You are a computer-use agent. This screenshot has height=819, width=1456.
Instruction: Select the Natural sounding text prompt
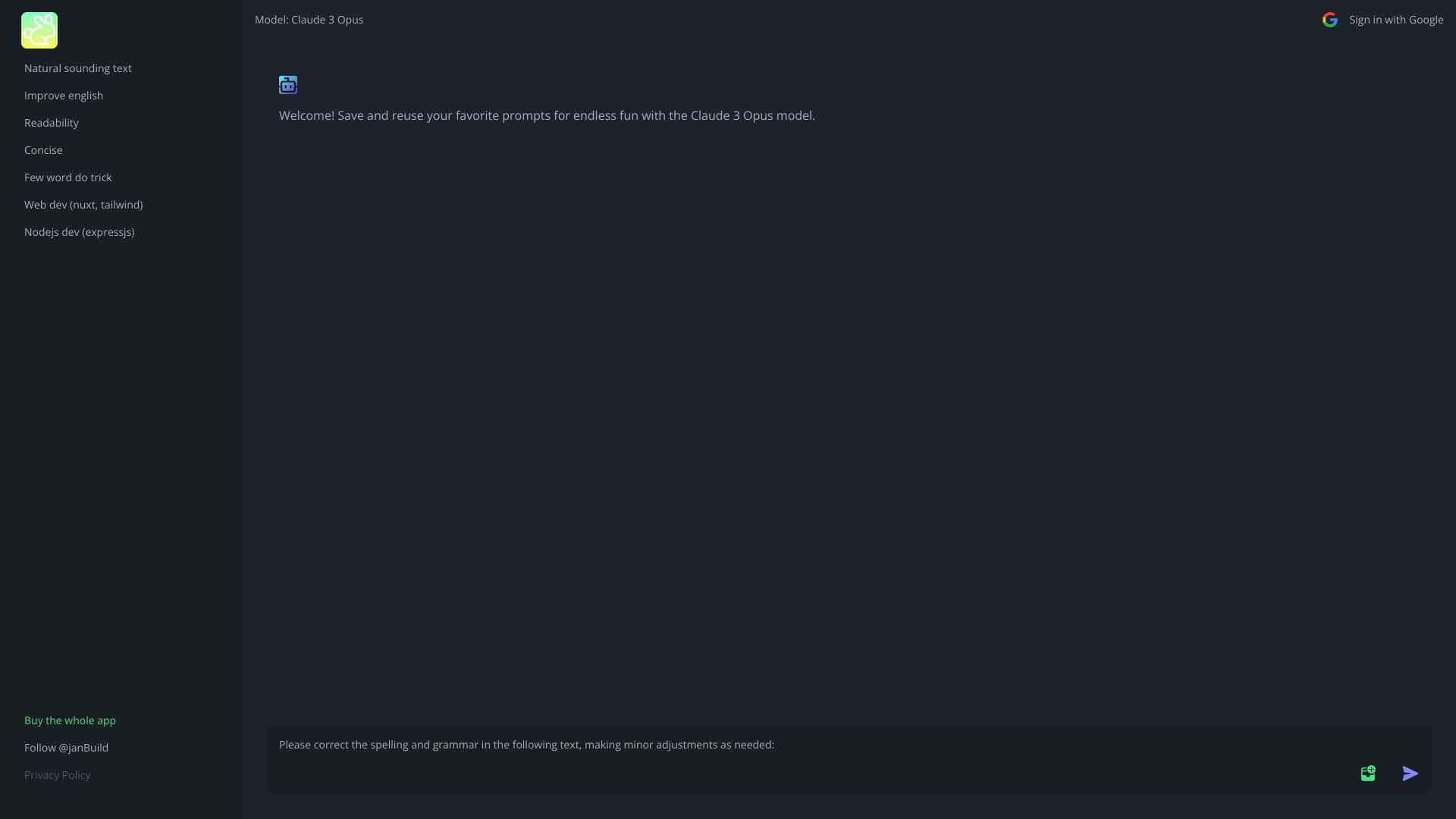[x=78, y=68]
